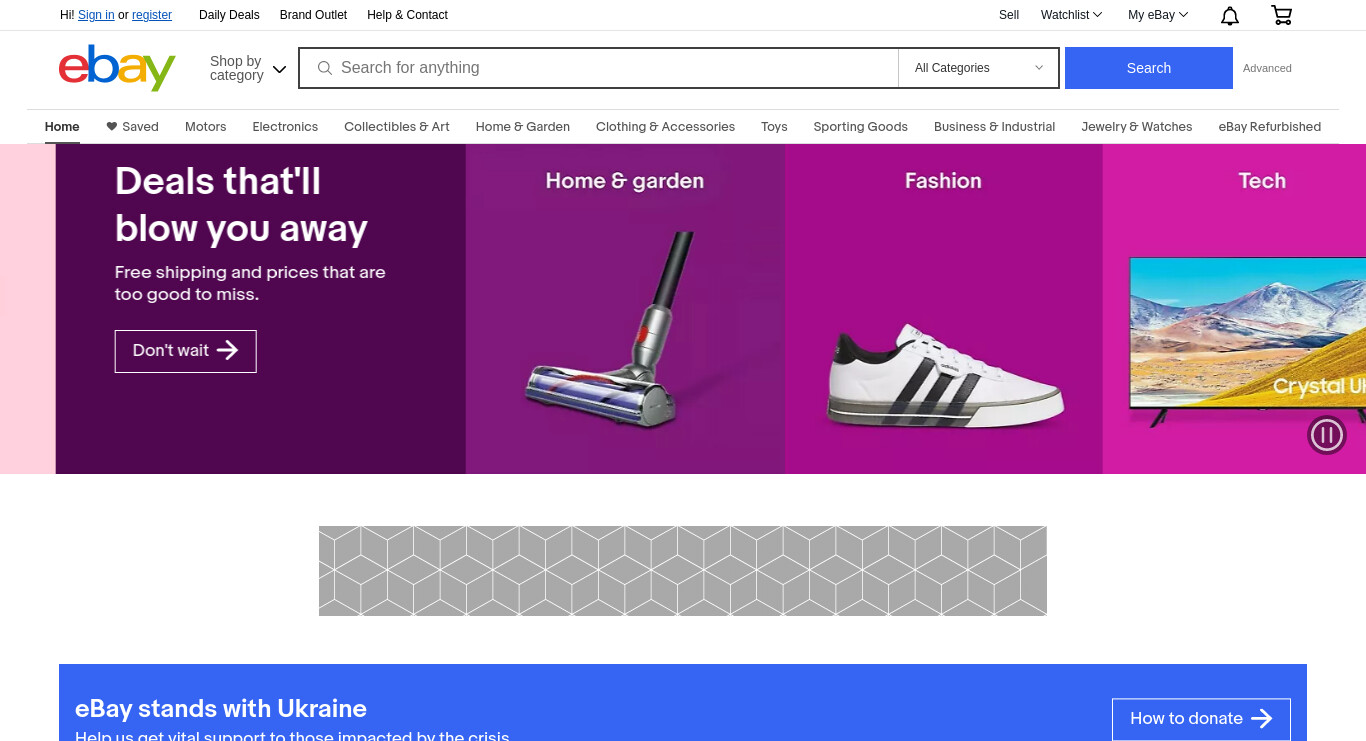Open the Toys category tab

coord(774,127)
